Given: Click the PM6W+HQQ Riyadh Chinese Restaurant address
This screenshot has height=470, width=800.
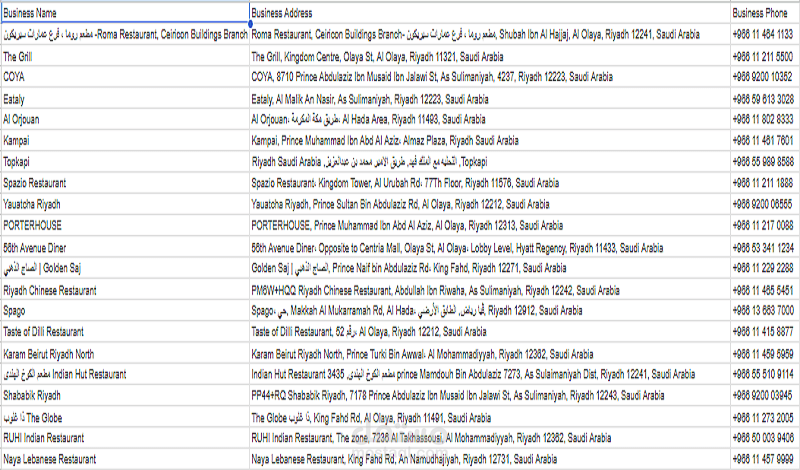Looking at the screenshot, I should (490, 290).
